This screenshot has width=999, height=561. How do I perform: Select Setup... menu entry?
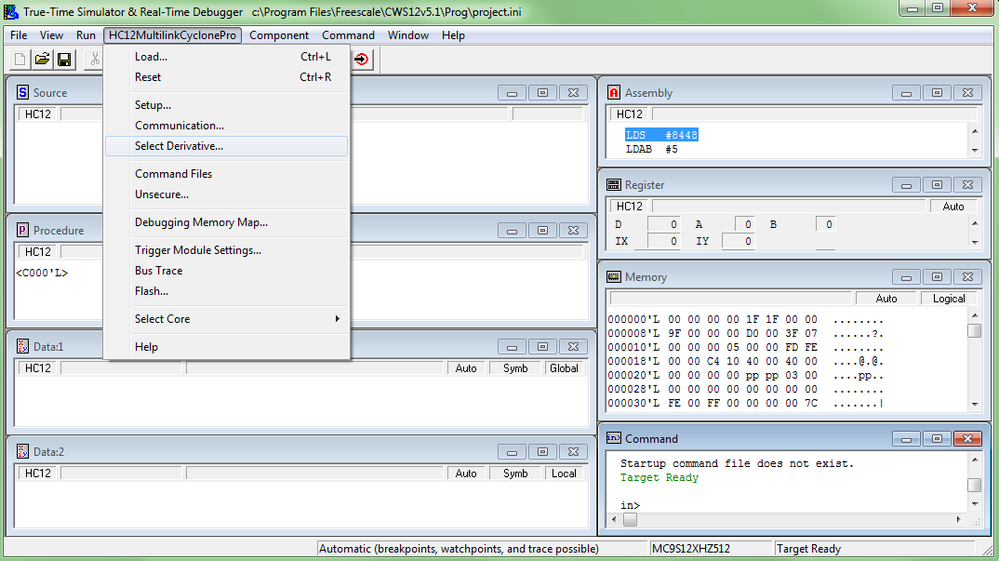[x=226, y=105]
